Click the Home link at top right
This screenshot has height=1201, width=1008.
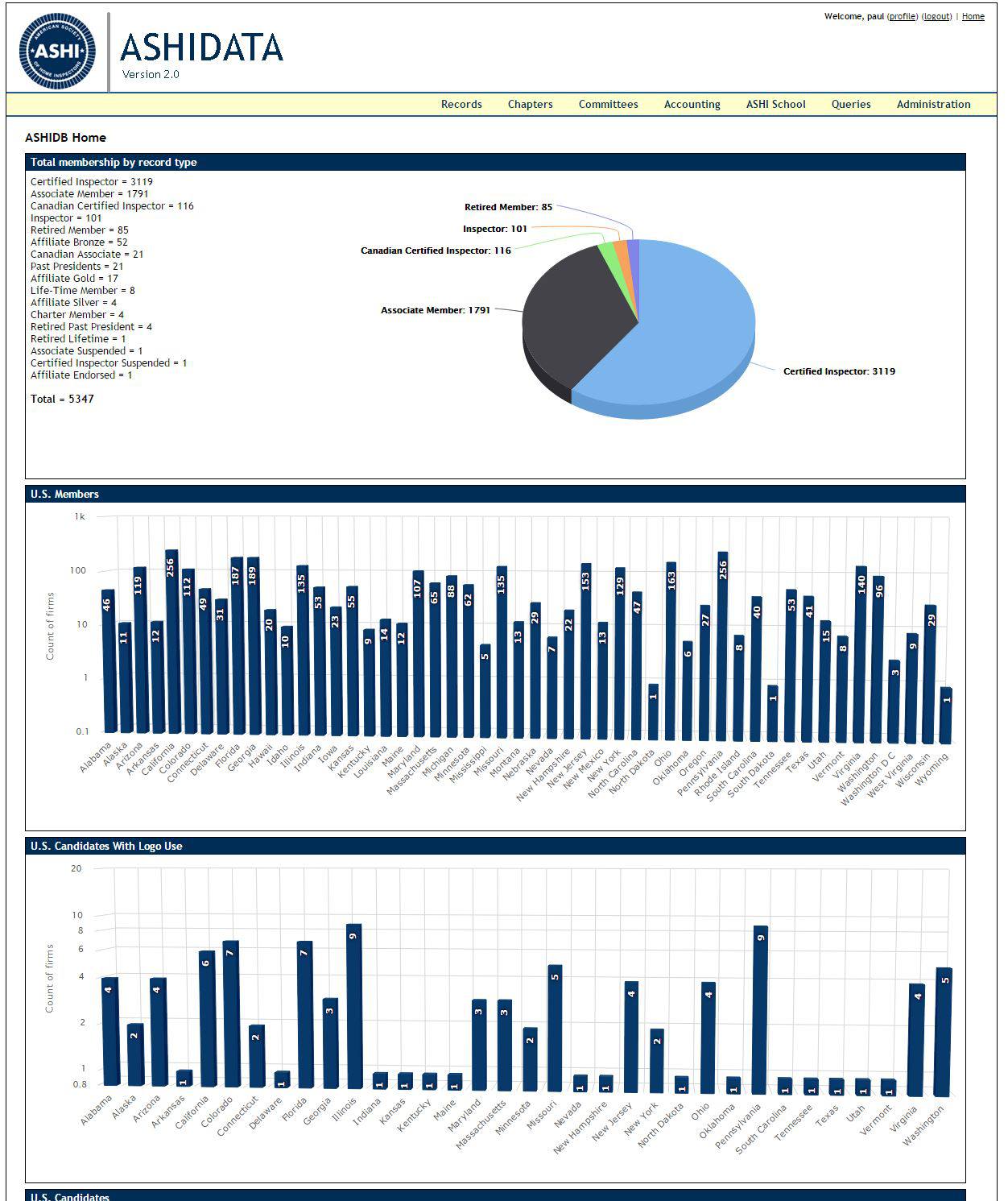[x=973, y=16]
